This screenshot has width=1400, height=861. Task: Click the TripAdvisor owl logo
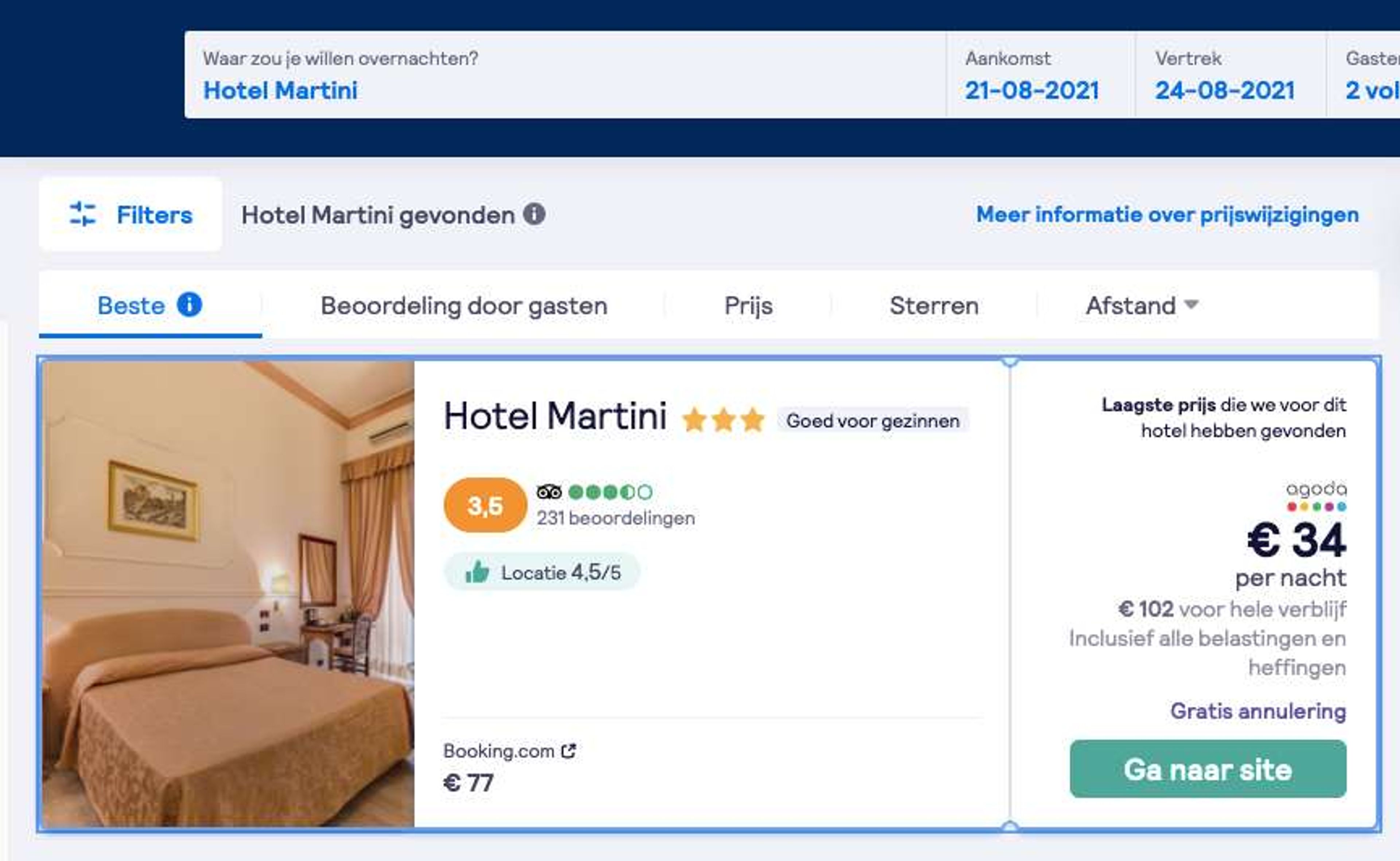click(549, 491)
